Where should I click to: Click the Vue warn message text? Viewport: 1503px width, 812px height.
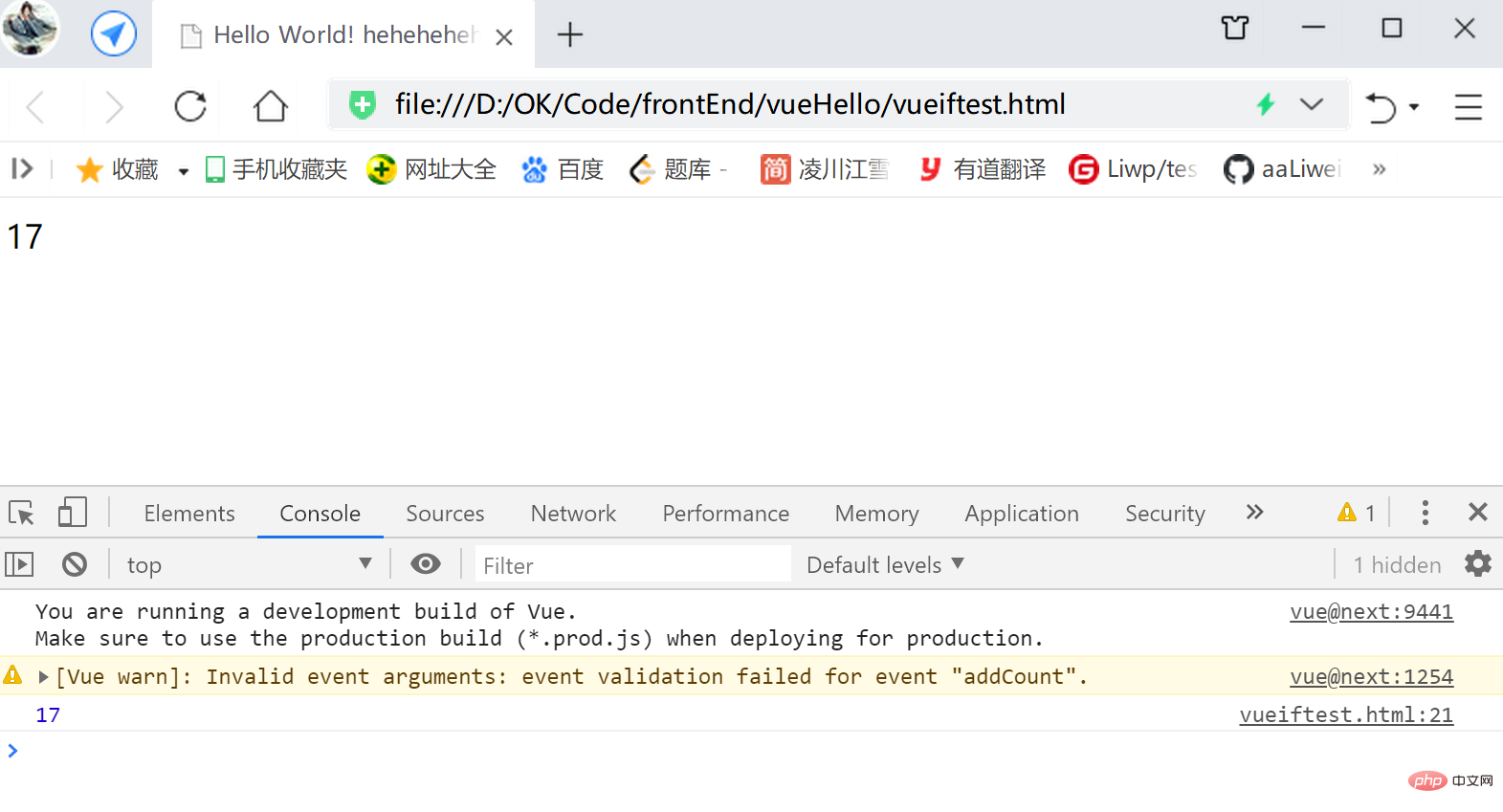[571, 677]
